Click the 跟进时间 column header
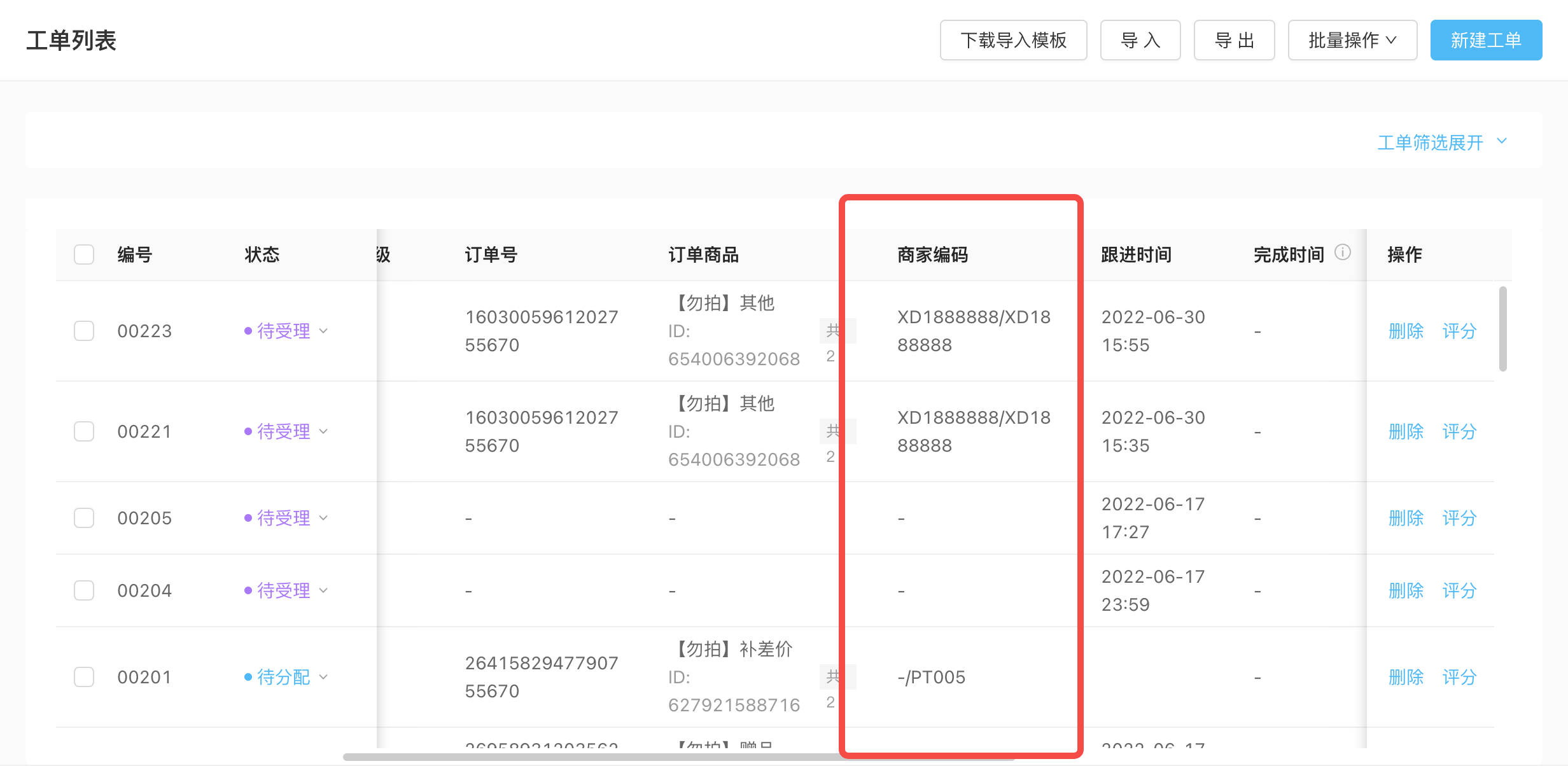Screen dimensions: 1568x766 [x=1136, y=254]
